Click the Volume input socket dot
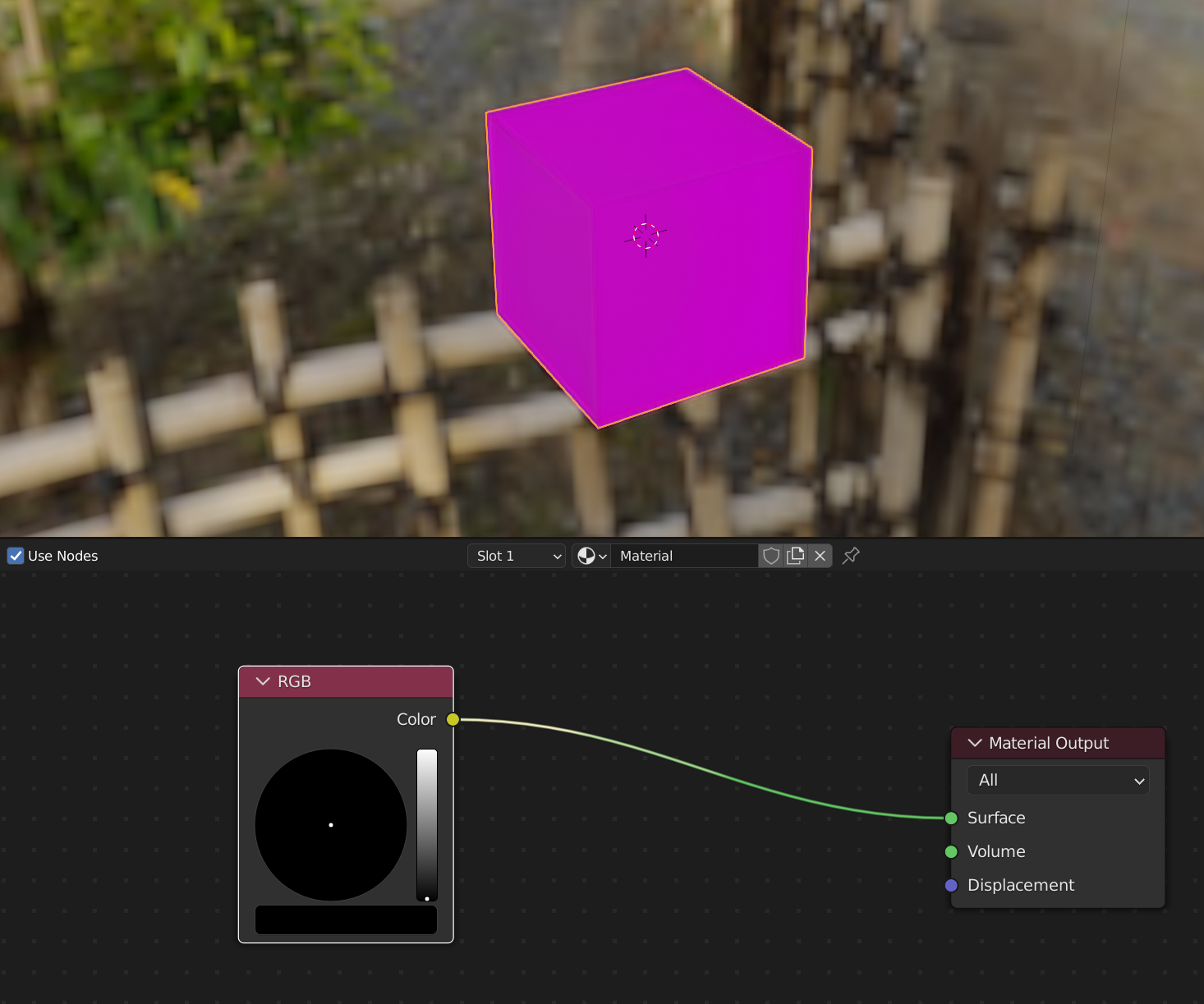This screenshot has width=1204, height=1004. [x=951, y=851]
